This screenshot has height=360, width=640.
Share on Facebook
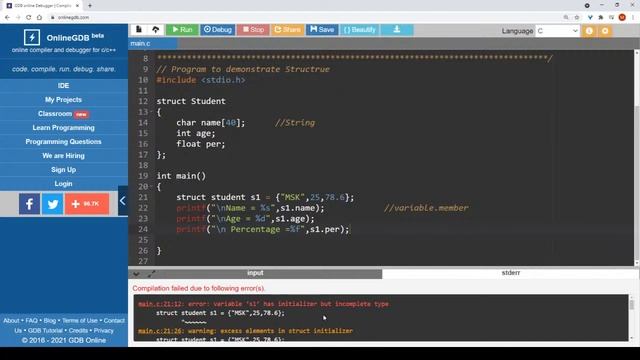tap(29, 204)
